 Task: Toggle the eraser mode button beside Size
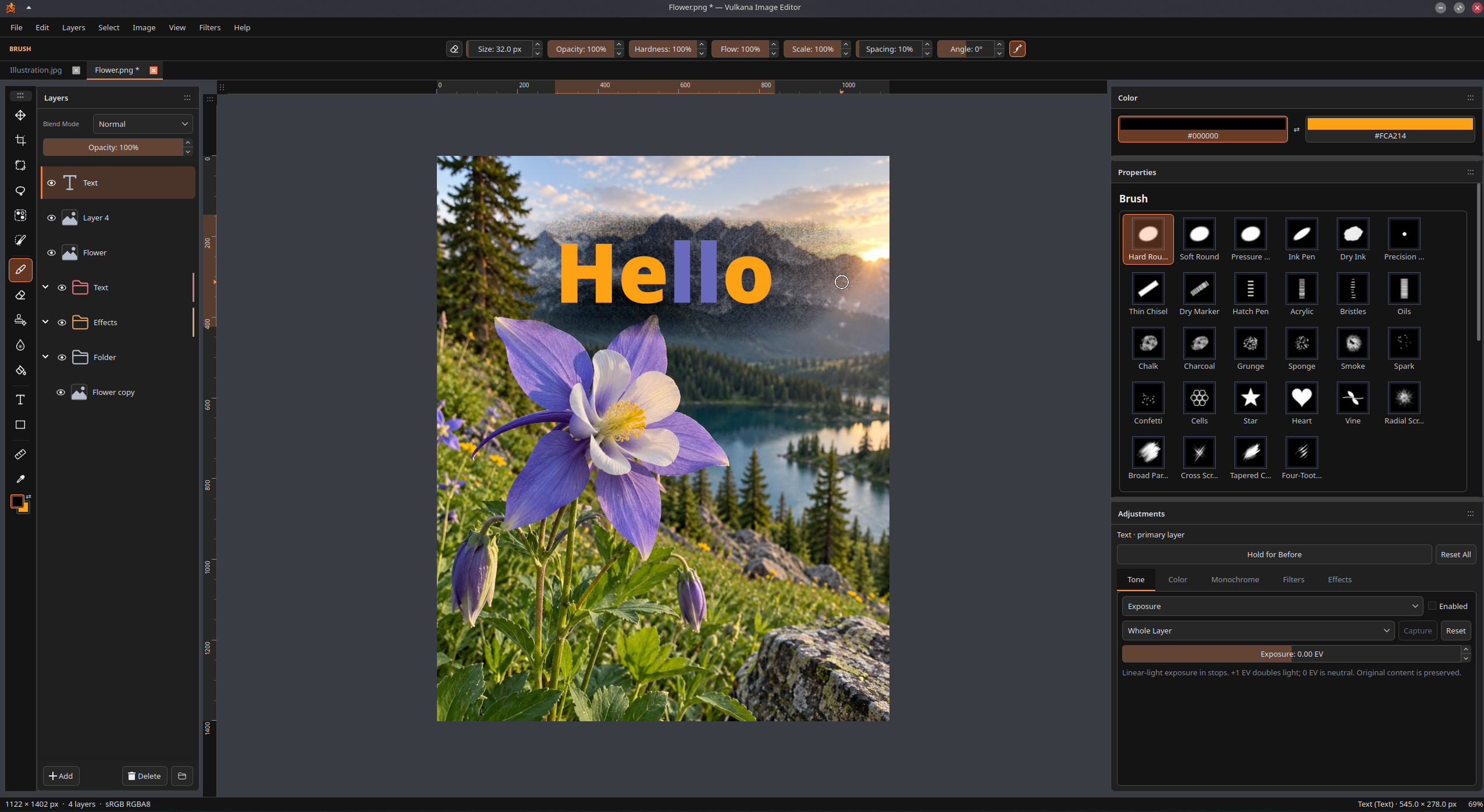[x=454, y=49]
